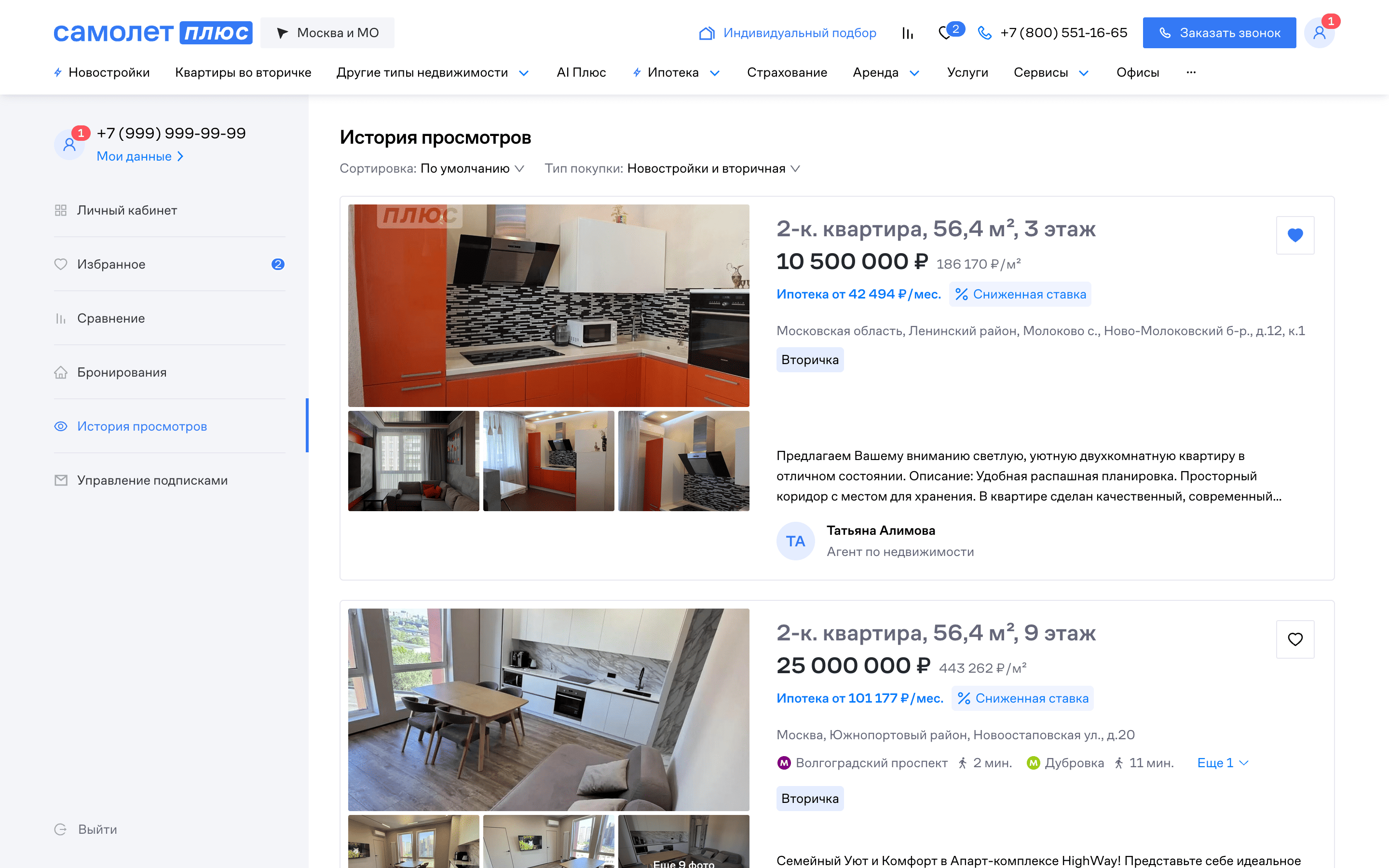Expand the Аренда dropdown menu

coord(886,72)
